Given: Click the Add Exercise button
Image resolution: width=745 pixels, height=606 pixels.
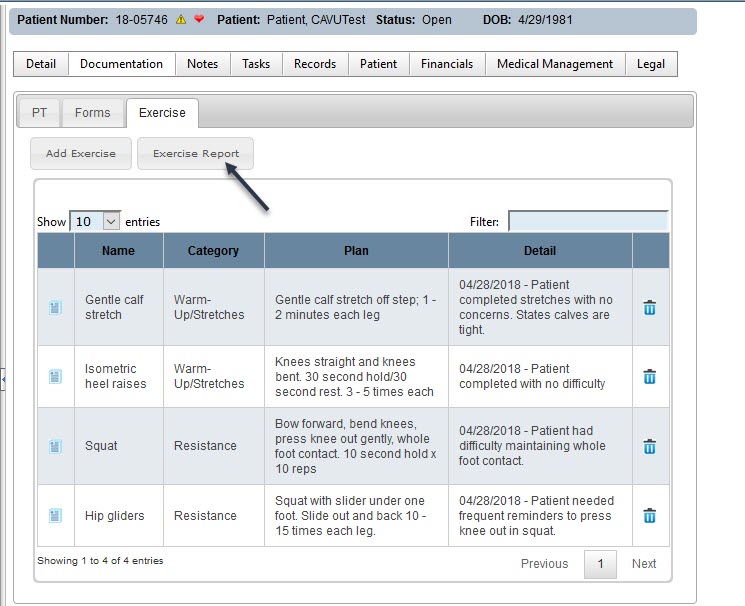Looking at the screenshot, I should (x=81, y=154).
